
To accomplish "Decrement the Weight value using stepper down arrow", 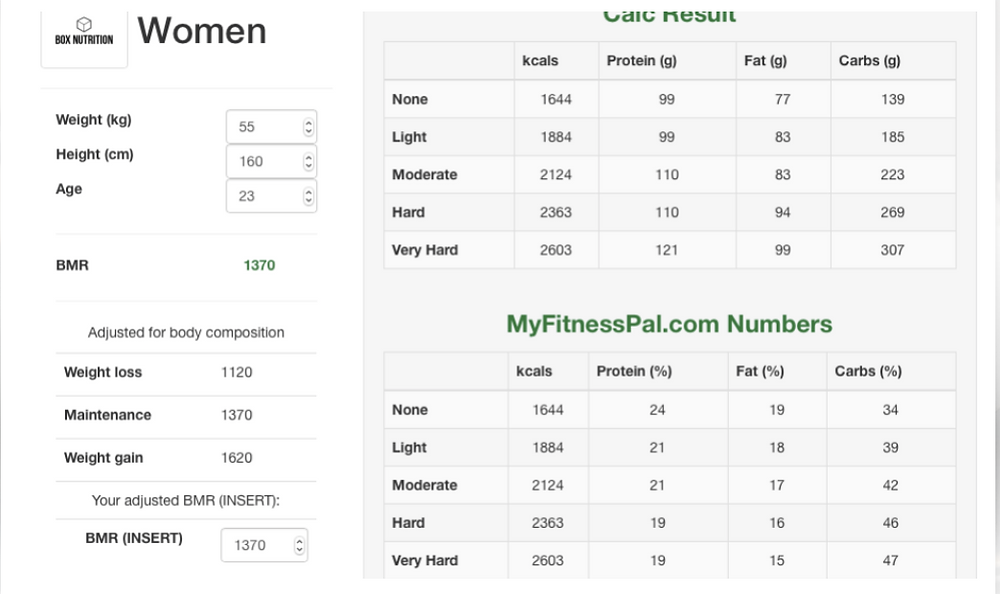I will pyautogui.click(x=310, y=131).
